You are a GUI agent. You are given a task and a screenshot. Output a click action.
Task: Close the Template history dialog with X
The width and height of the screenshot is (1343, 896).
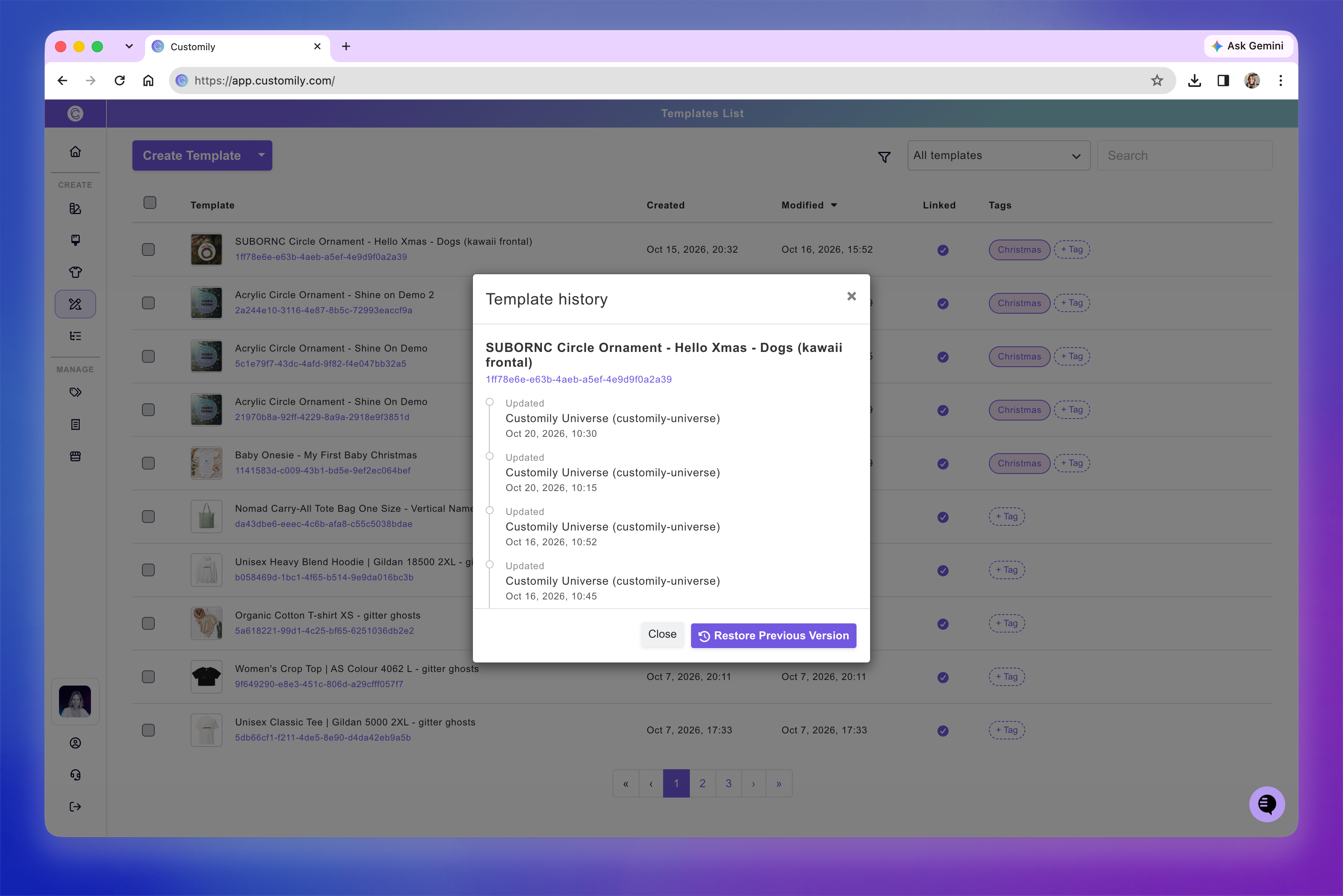(851, 296)
